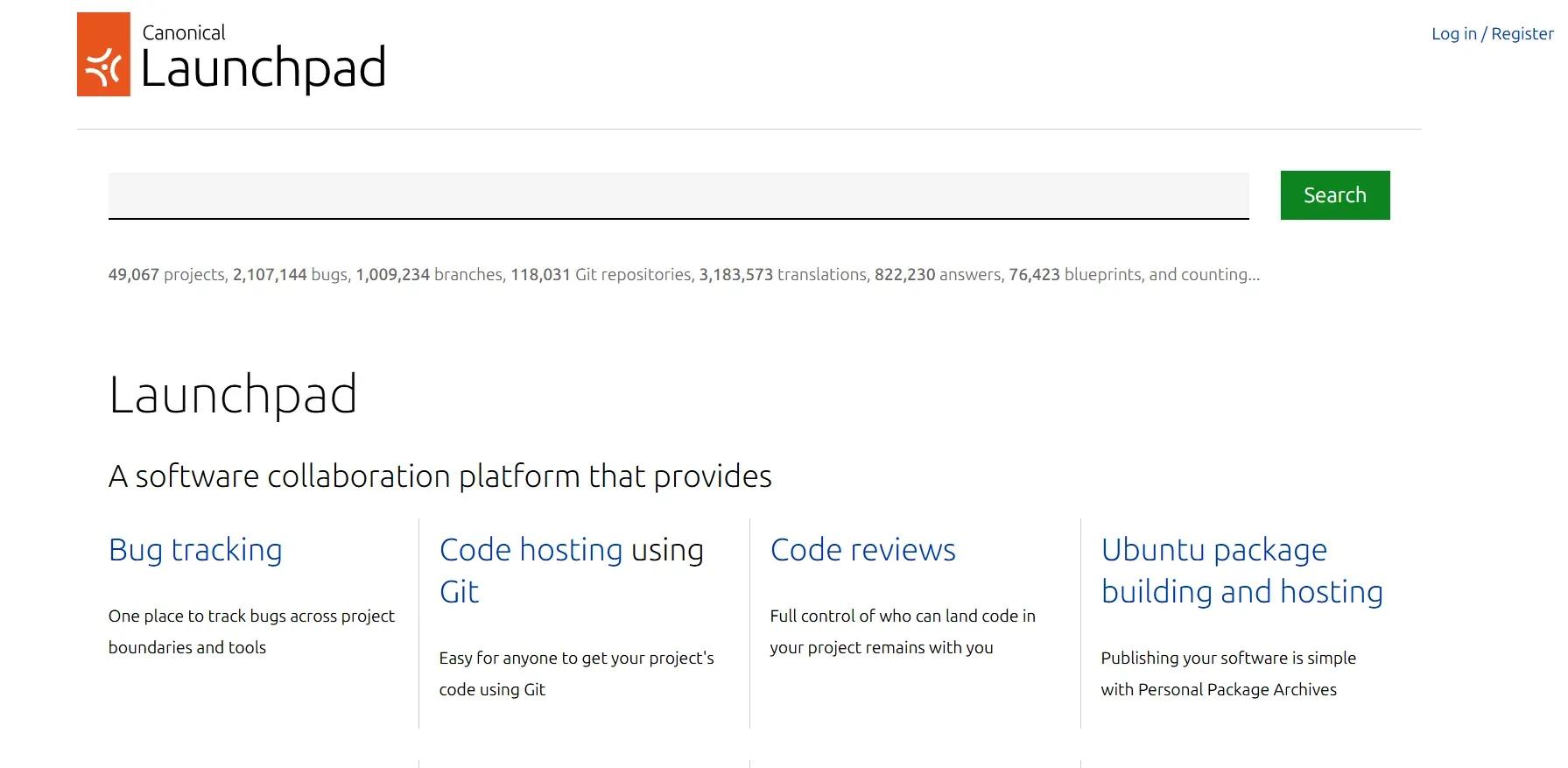
Task: Click the 3,183,573 translations statistic
Action: pos(783,274)
